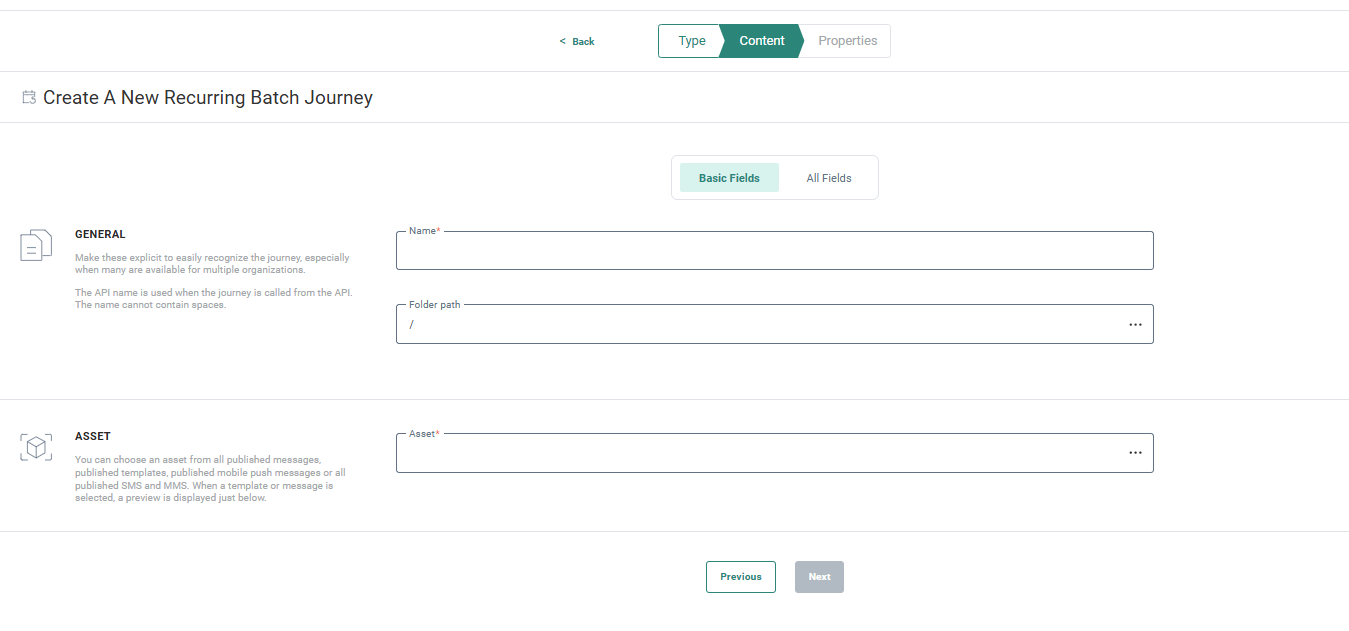1349x631 pixels.
Task: Select the Content step in wizard
Action: coord(761,41)
